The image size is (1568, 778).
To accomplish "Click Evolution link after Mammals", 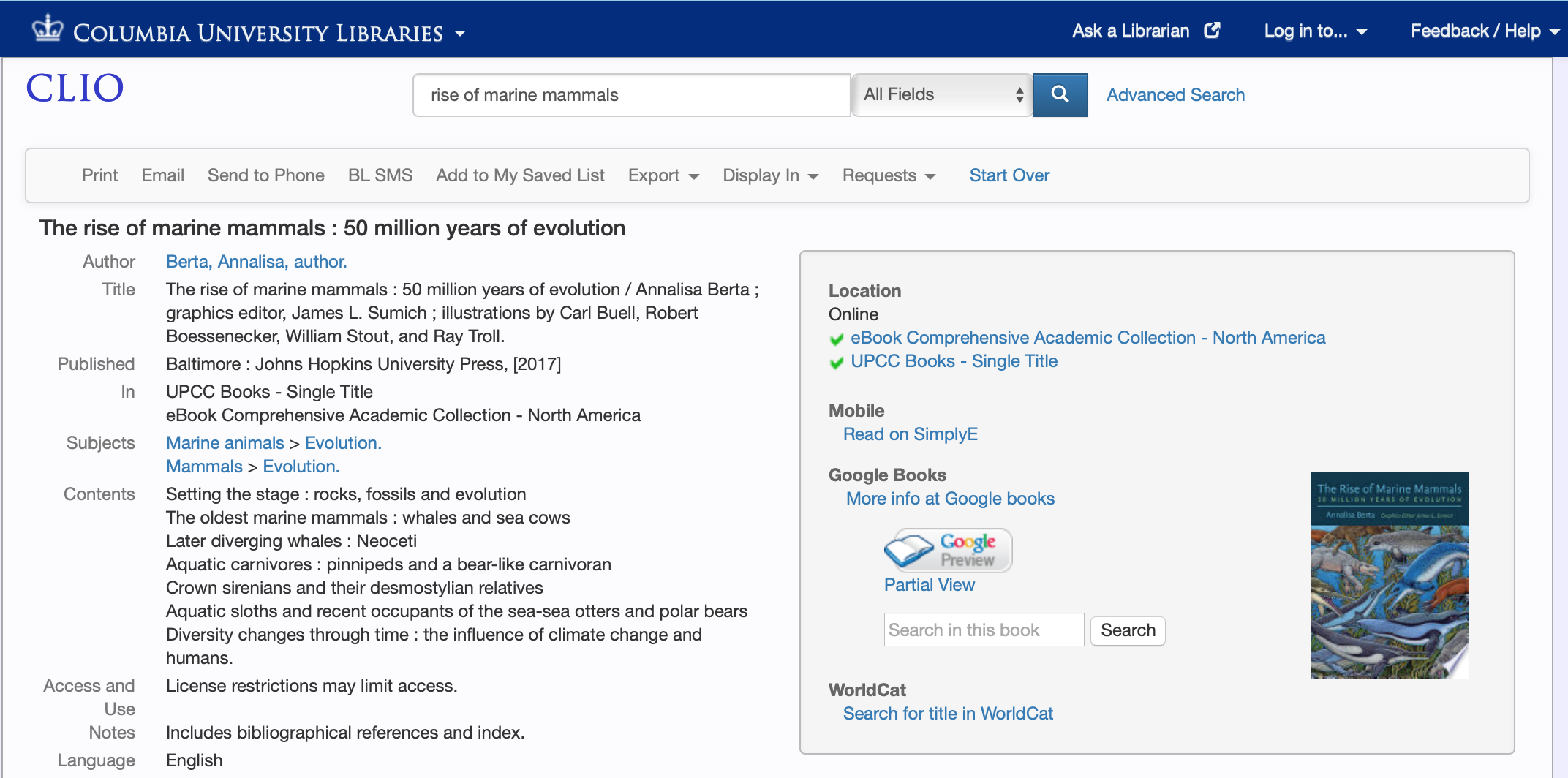I will pos(301,467).
